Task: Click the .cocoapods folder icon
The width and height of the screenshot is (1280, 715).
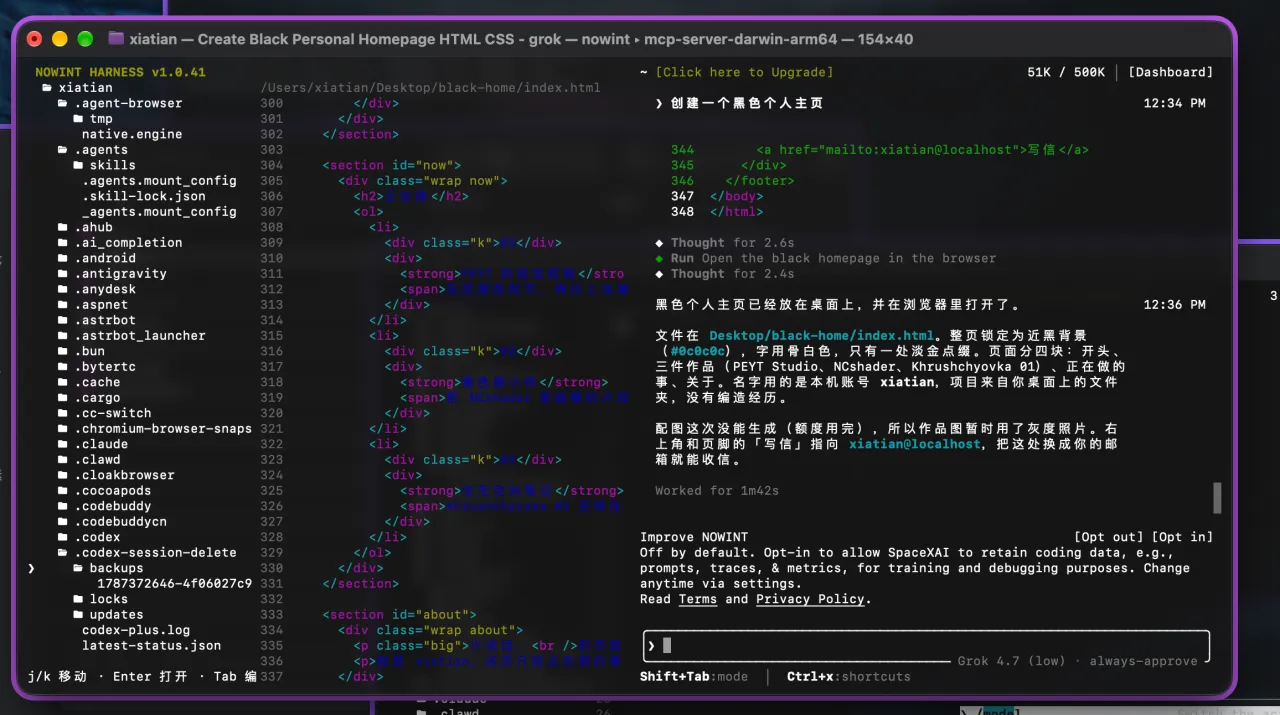Action: tap(63, 491)
